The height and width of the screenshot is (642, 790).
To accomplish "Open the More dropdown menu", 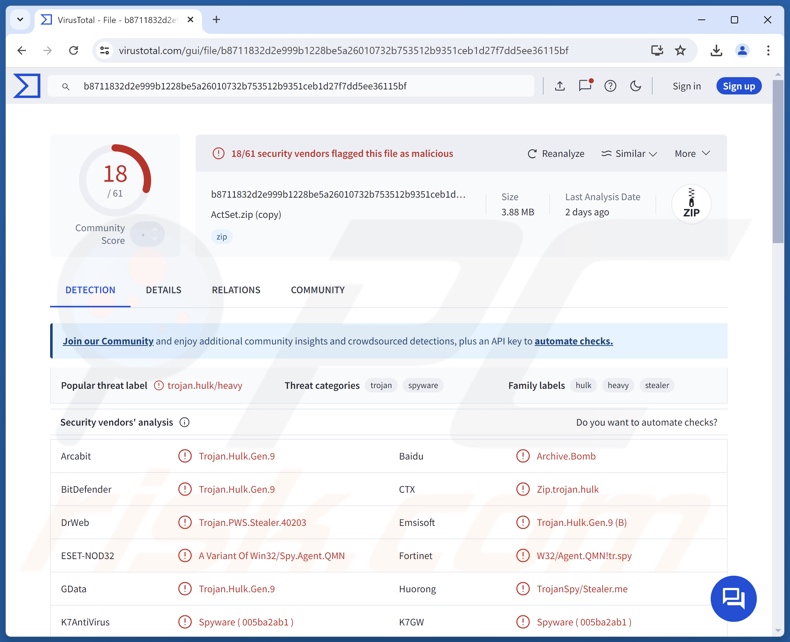I will pos(692,154).
